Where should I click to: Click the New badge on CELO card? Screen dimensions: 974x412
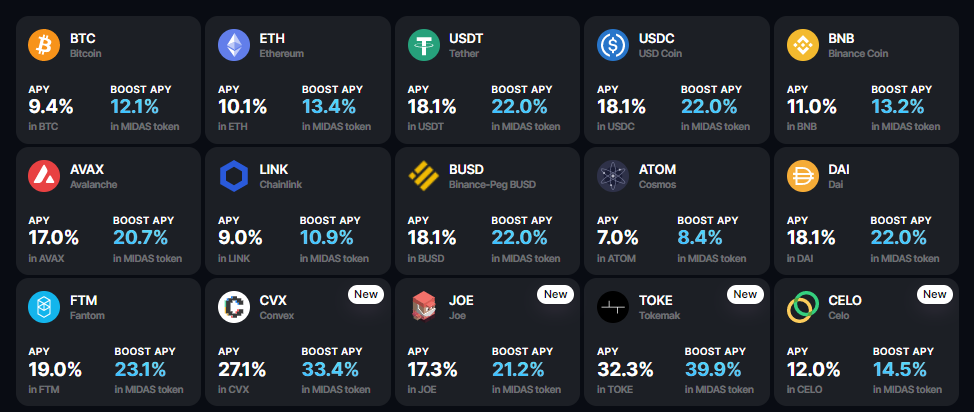(934, 295)
